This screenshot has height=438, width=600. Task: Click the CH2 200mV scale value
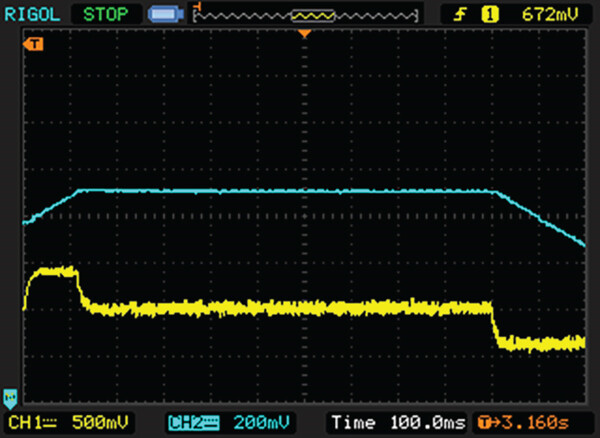262,423
